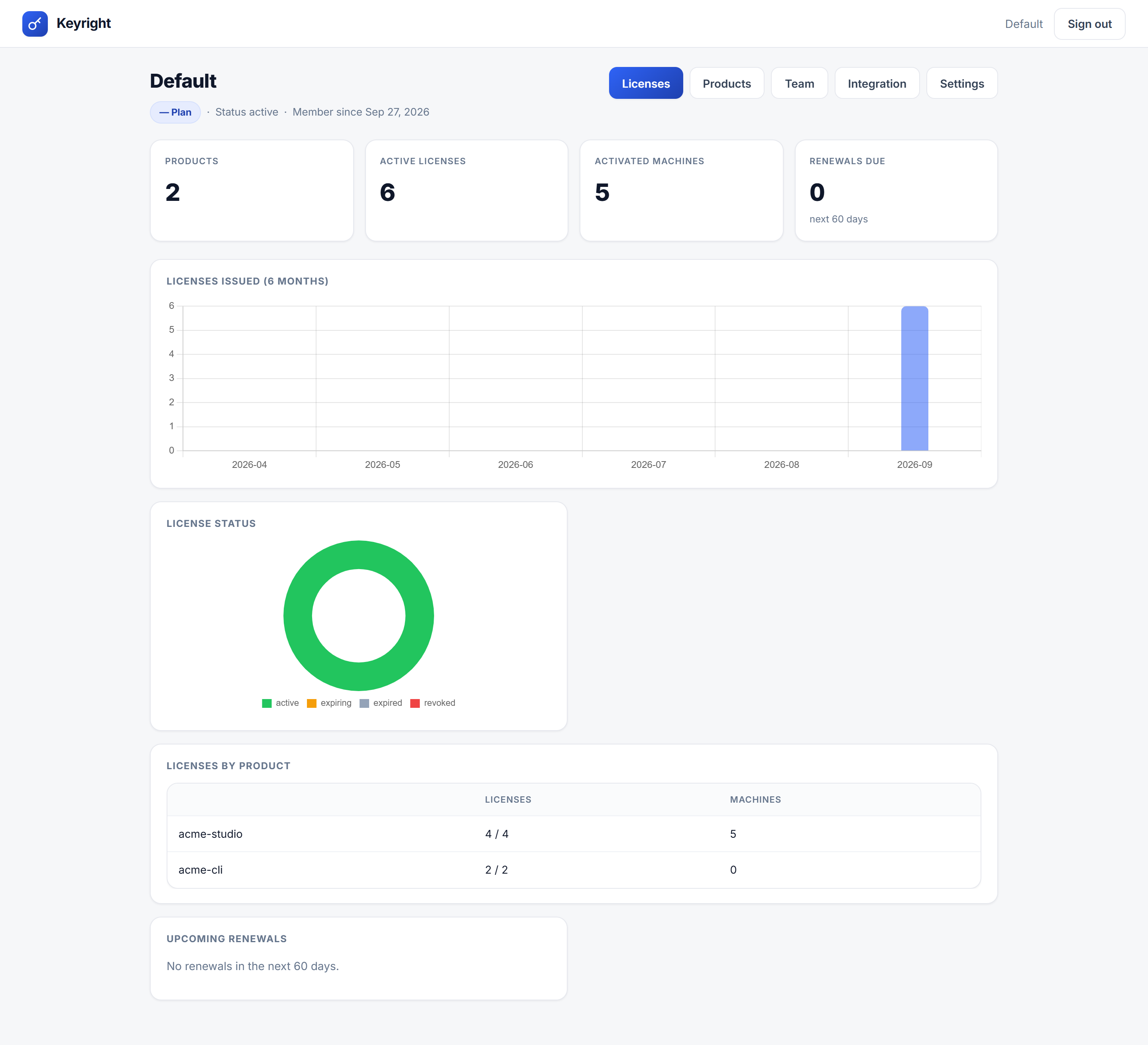Viewport: 1148px width, 1045px height.
Task: Click the 'next 60 days' caption
Action: tap(838, 219)
